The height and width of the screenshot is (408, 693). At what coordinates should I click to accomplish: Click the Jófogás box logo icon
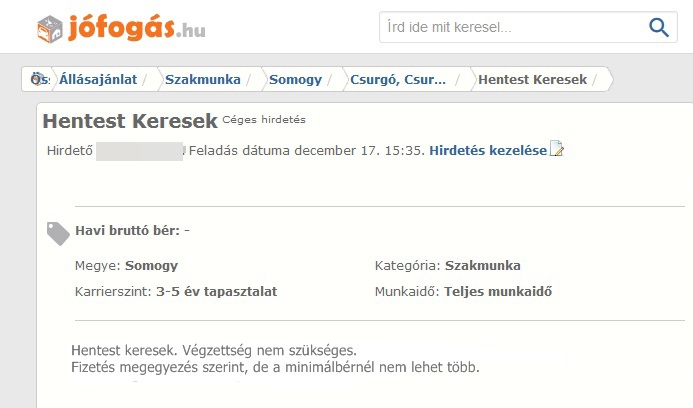pos(50,29)
